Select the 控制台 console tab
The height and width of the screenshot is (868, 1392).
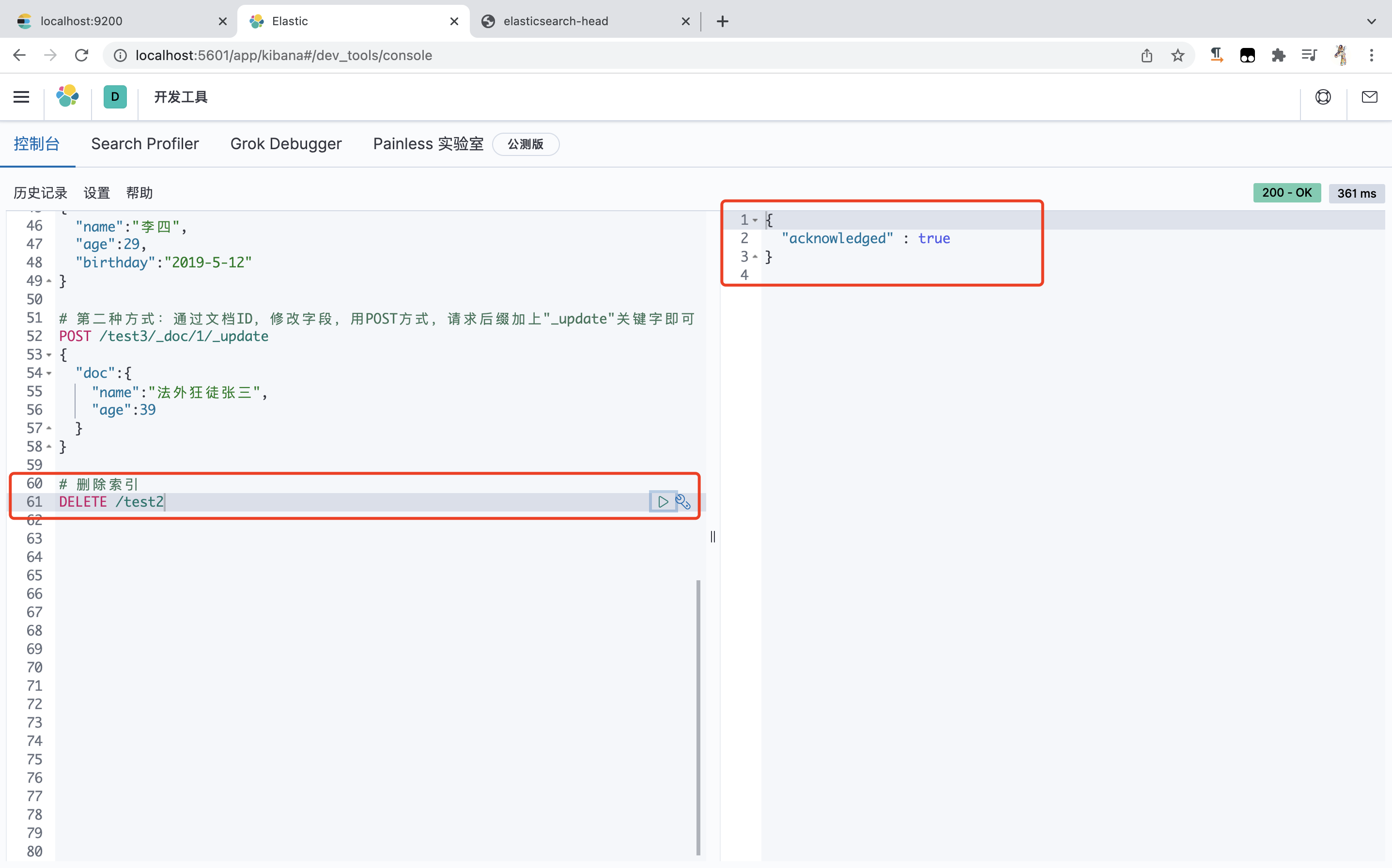click(x=37, y=144)
